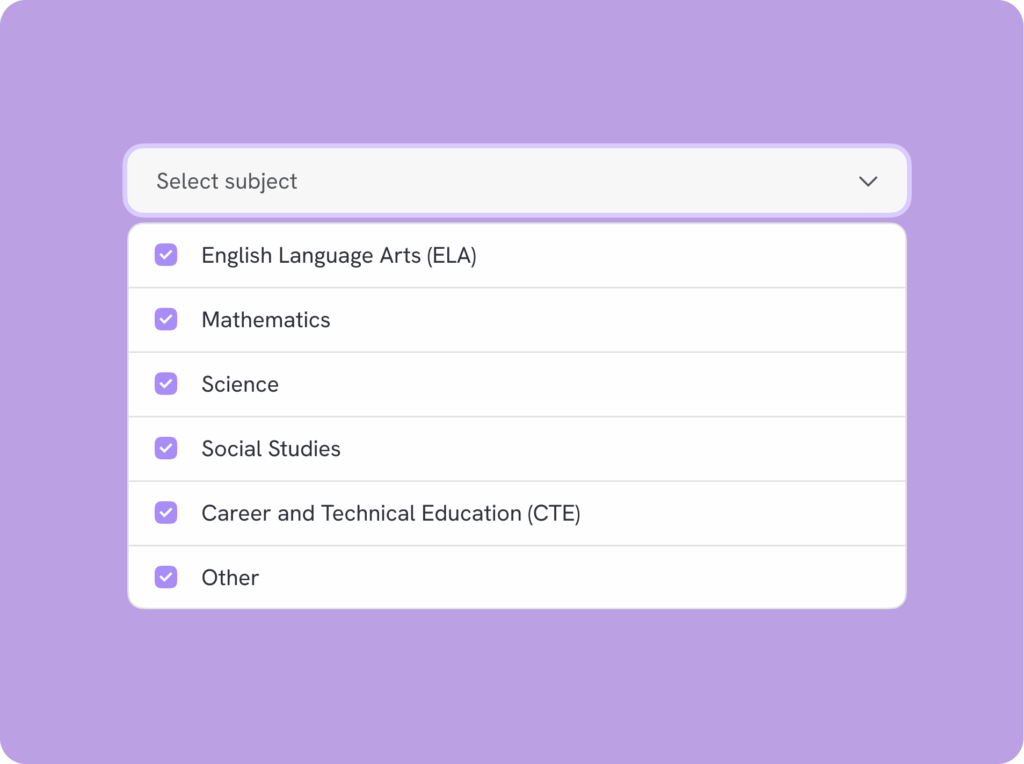This screenshot has height=764, width=1024.
Task: Select the Science option text
Action: click(240, 384)
